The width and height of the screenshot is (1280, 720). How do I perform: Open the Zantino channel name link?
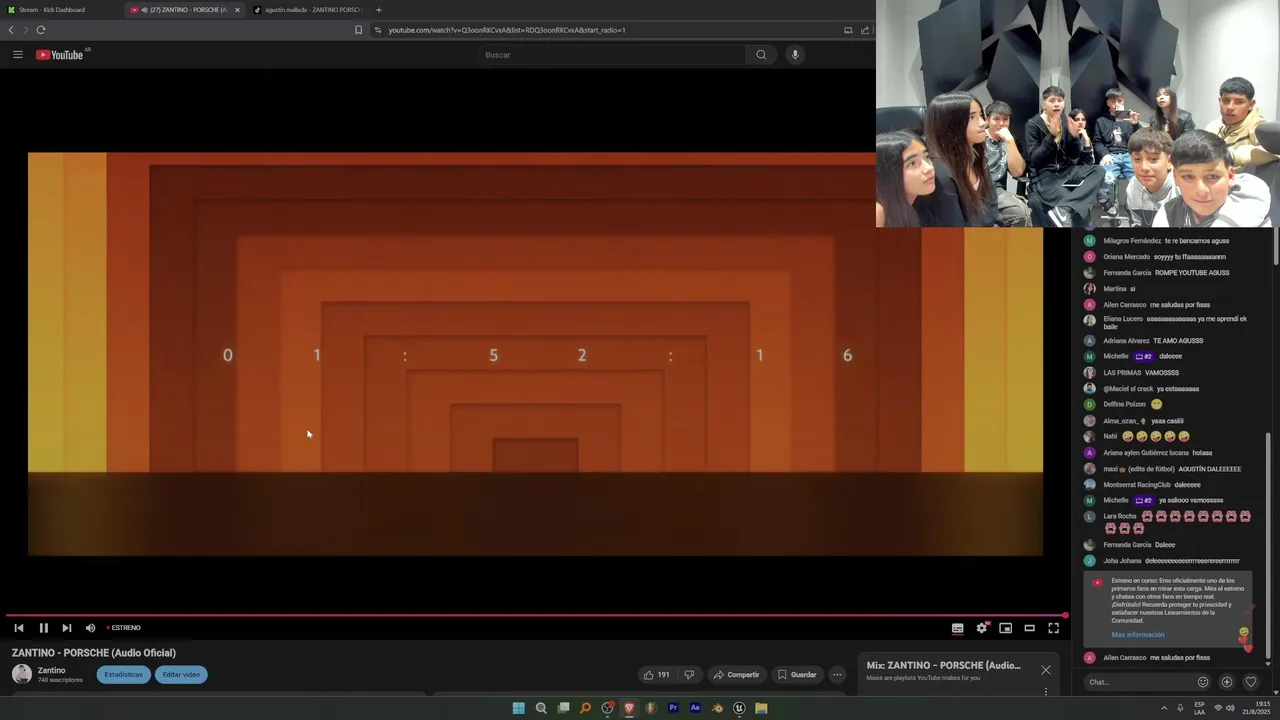[52, 670]
